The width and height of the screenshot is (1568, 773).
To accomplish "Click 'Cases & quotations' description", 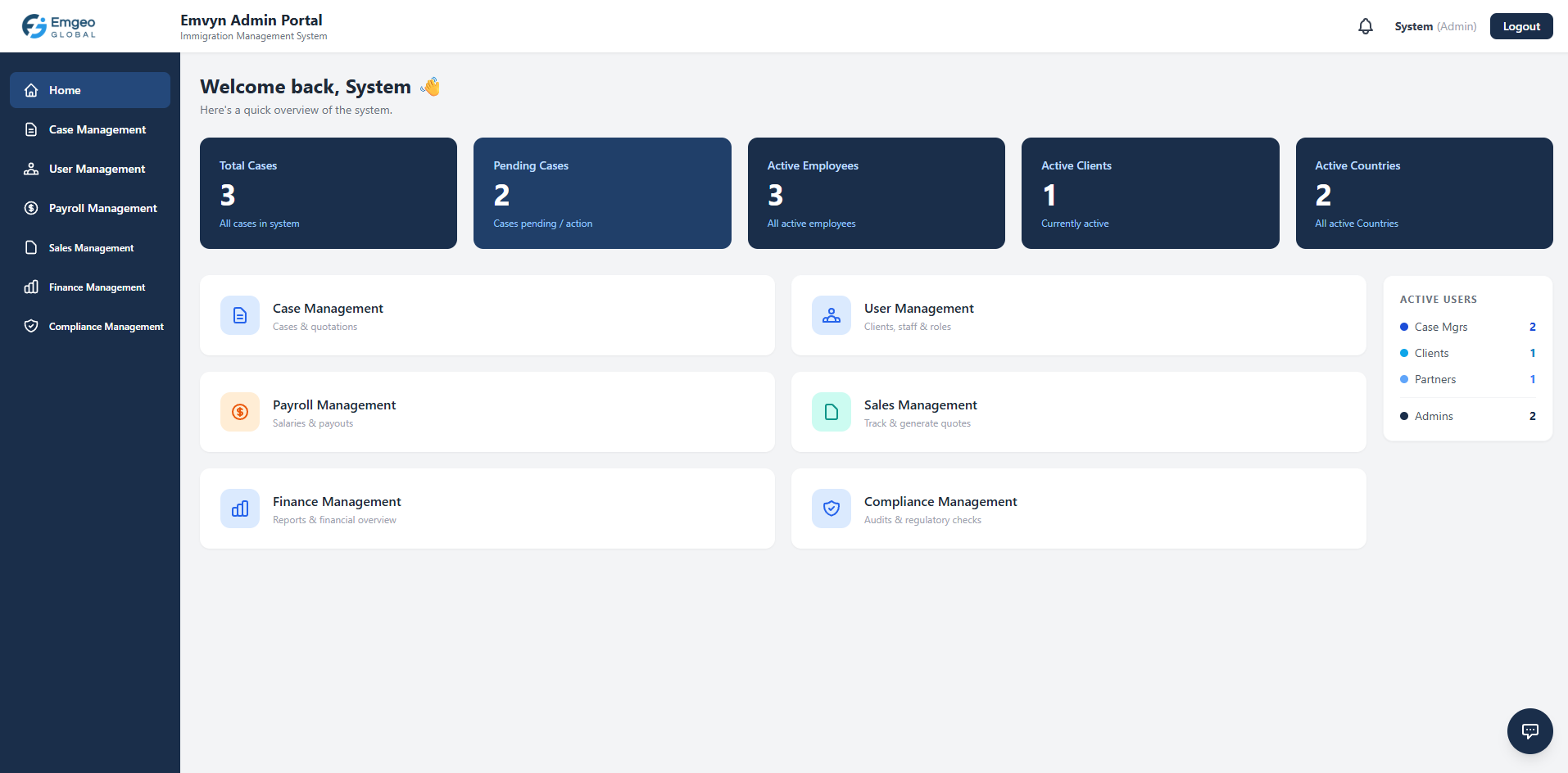I will [x=315, y=327].
